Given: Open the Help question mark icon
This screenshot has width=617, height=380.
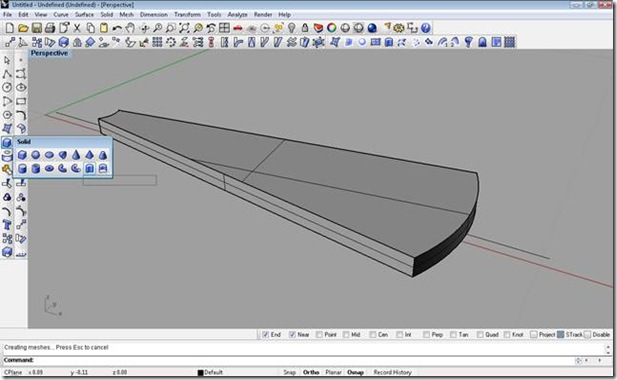Looking at the screenshot, I should click(x=425, y=28).
